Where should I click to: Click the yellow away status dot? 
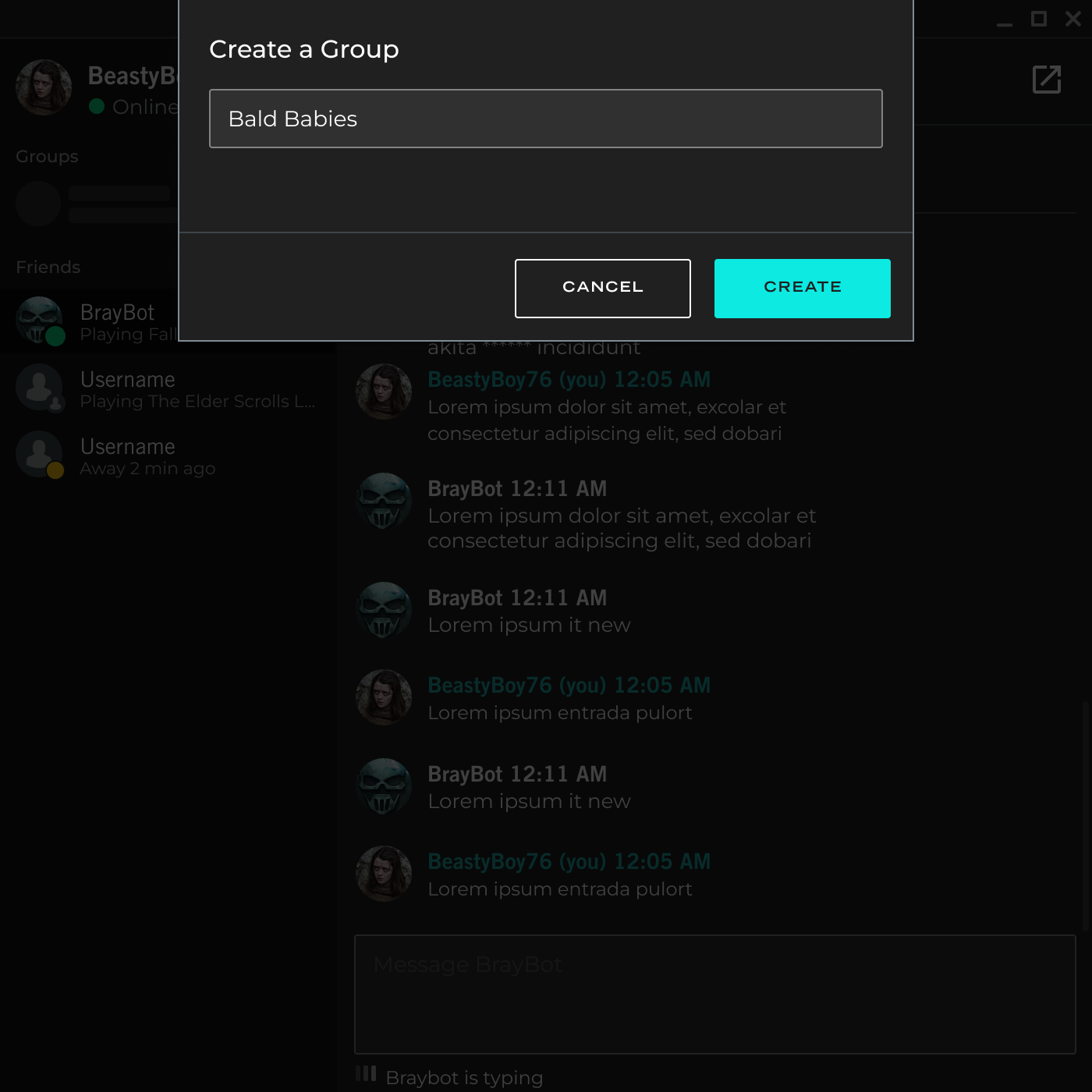coord(55,470)
